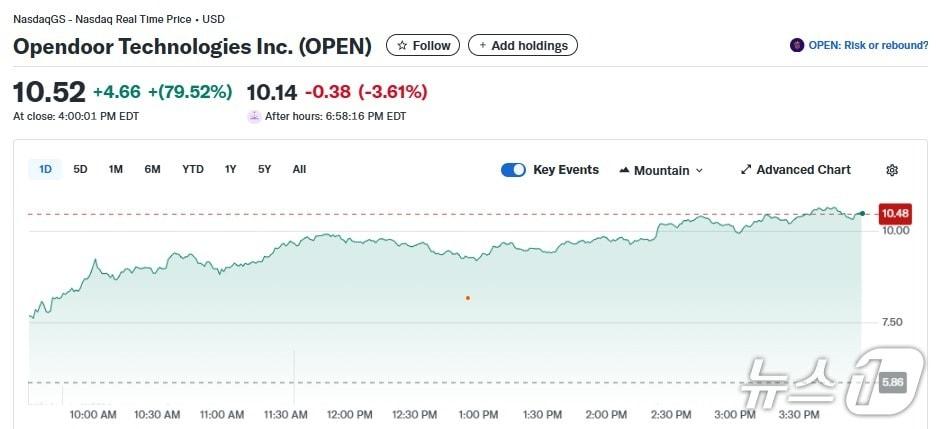This screenshot has width=938, height=429.
Task: Click the Advanced Chart expand arrows icon
Action: click(745, 170)
